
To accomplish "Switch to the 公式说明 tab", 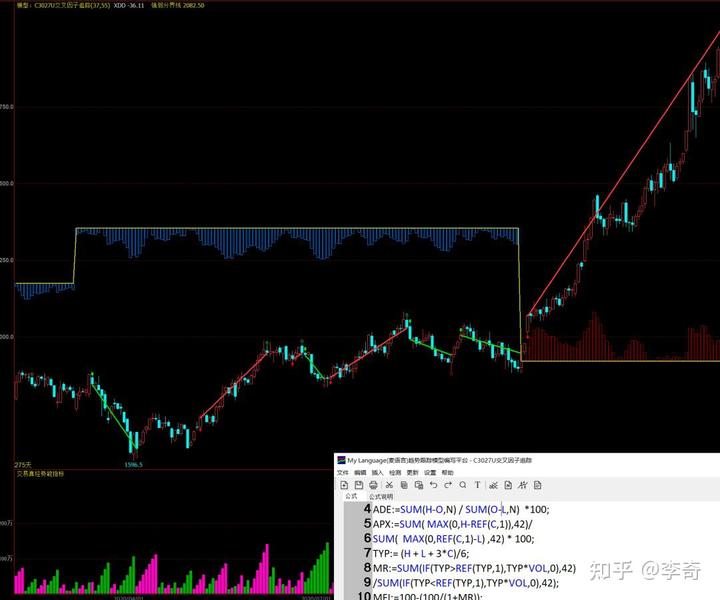I will click(381, 496).
